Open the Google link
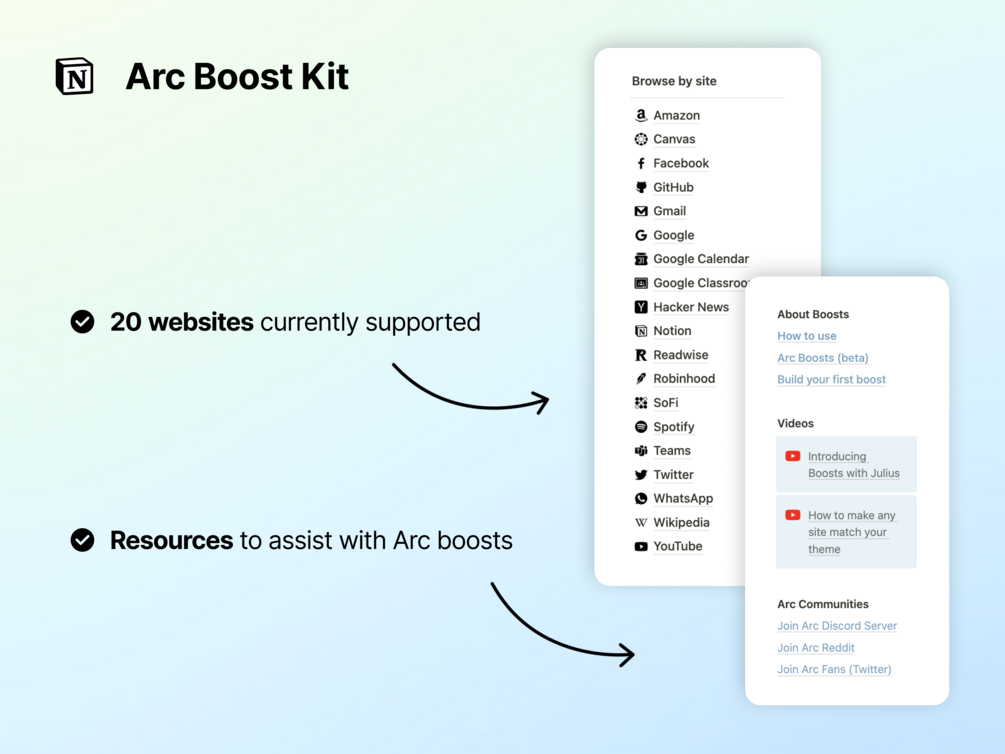This screenshot has height=754, width=1005. [x=674, y=235]
